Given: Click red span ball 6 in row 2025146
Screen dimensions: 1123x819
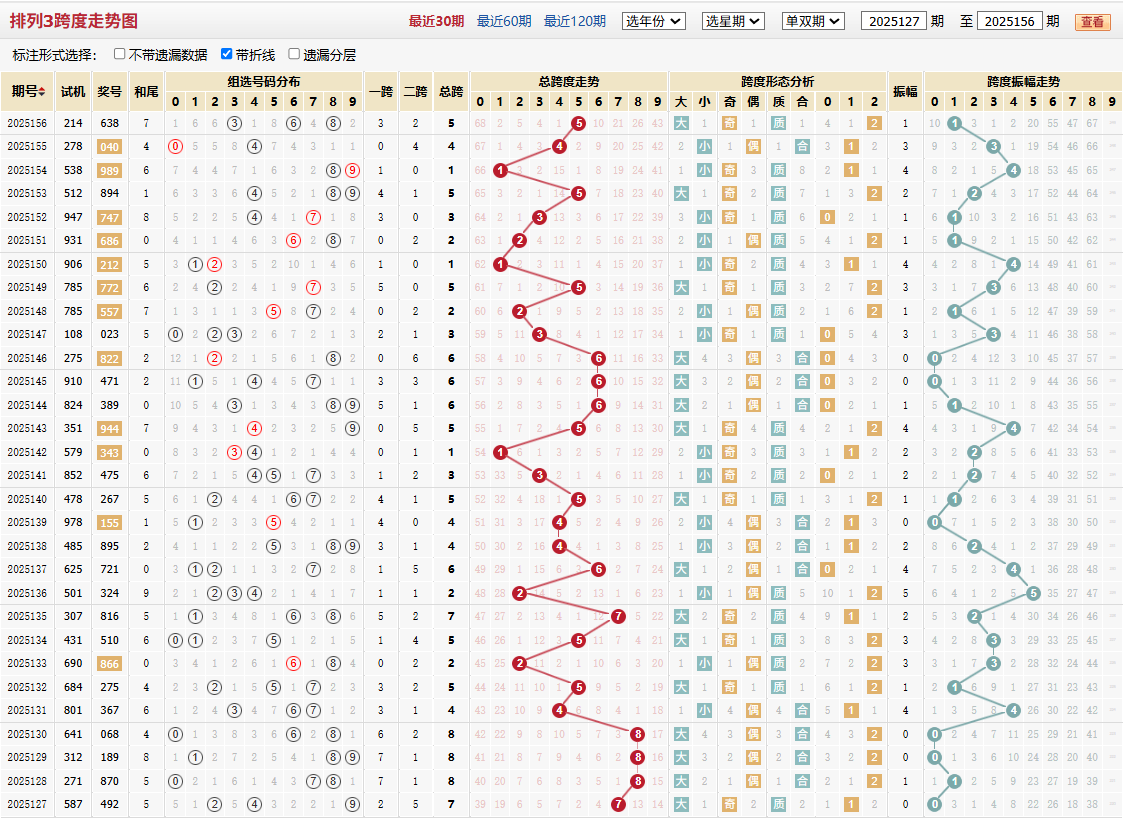Looking at the screenshot, I should pos(599,358).
